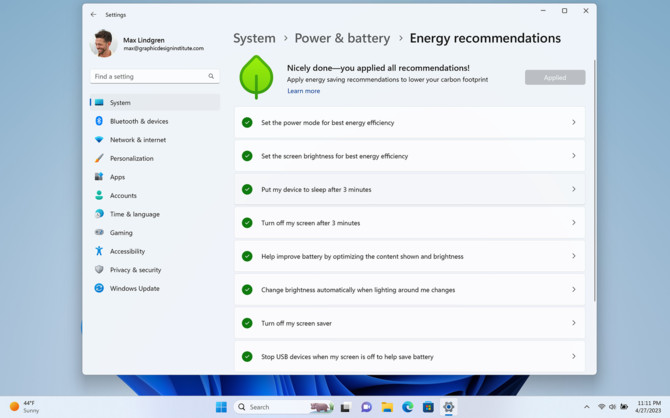Expand 'Change brightness automatically' chevron

[574, 289]
